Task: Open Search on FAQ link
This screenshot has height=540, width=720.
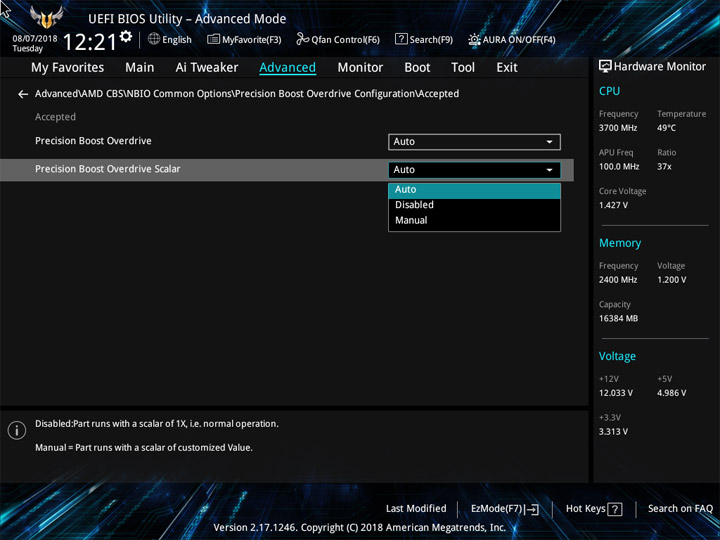Action: (681, 509)
